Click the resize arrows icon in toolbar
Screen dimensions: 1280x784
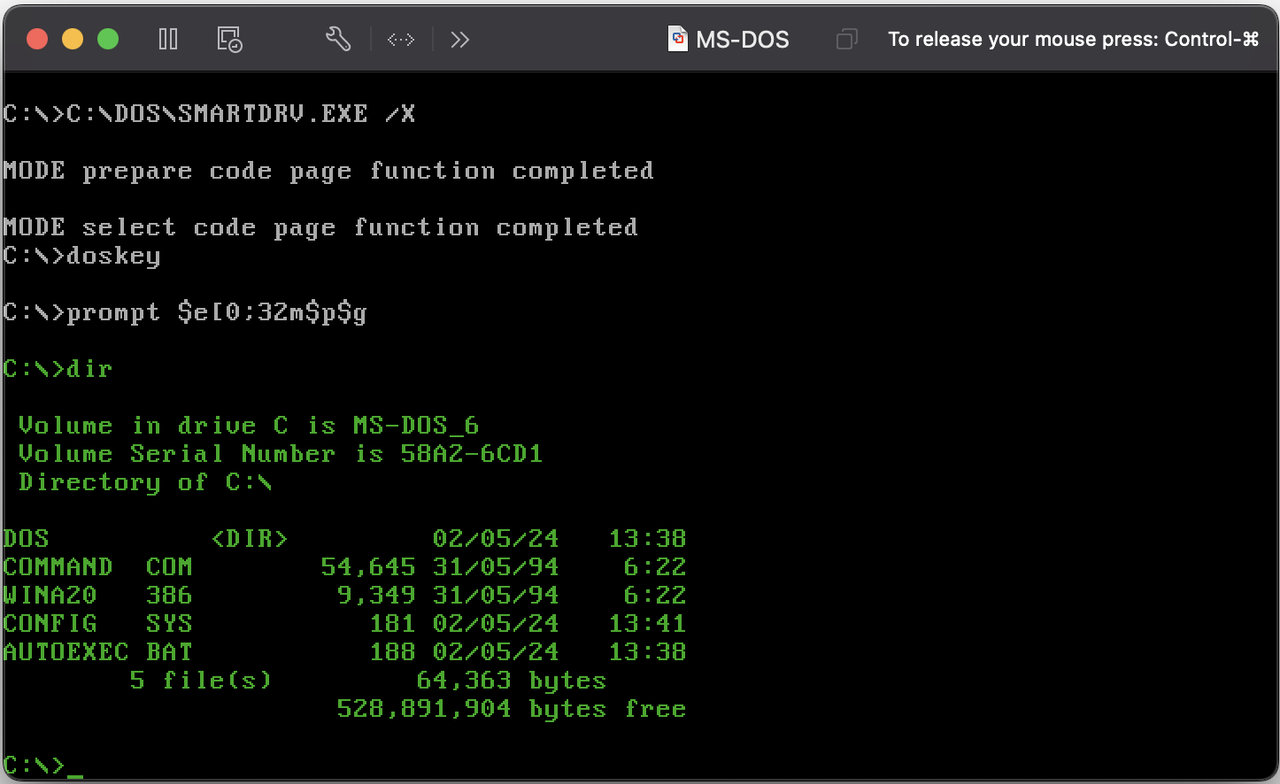click(401, 40)
